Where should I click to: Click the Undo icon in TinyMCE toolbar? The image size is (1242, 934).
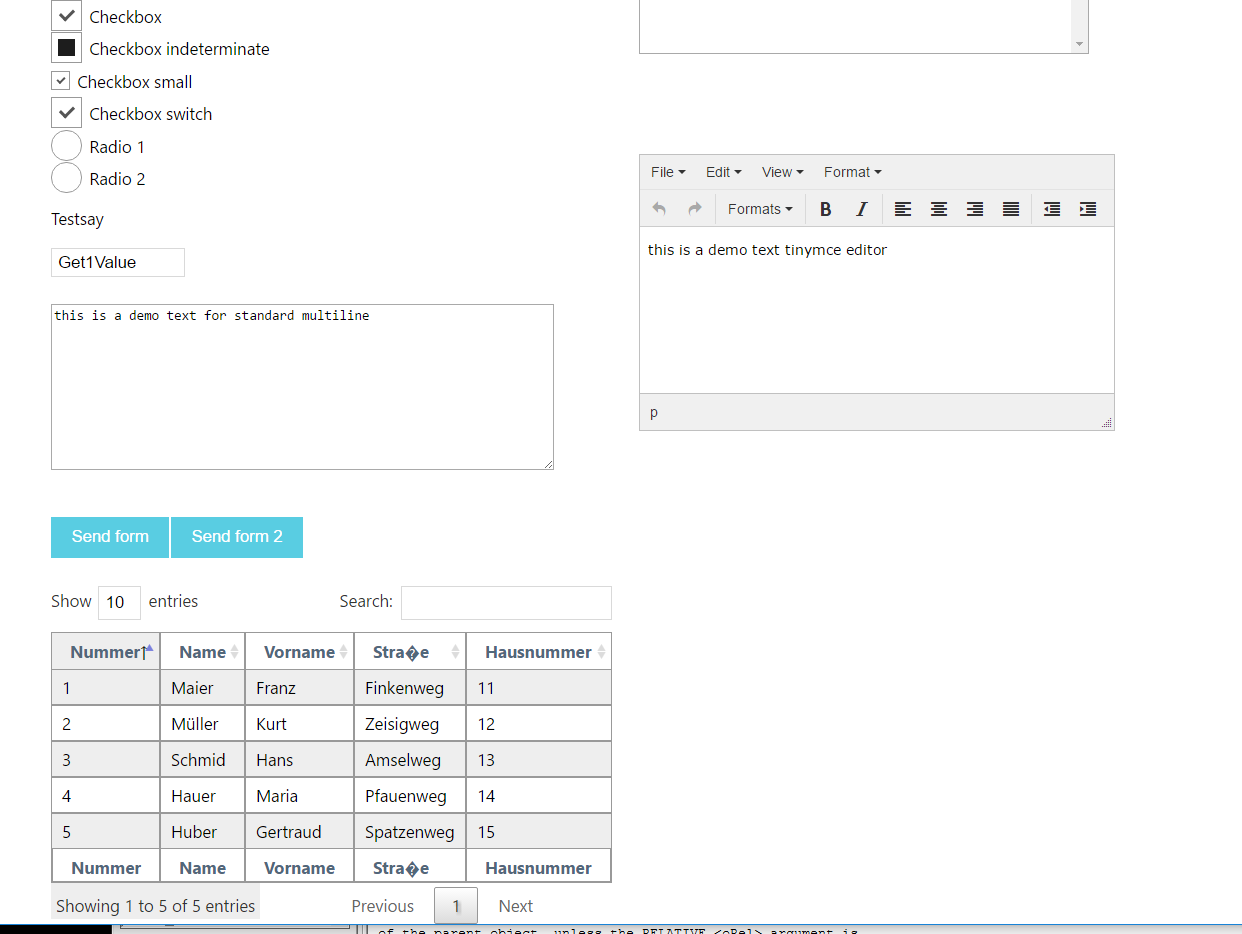(x=659, y=209)
